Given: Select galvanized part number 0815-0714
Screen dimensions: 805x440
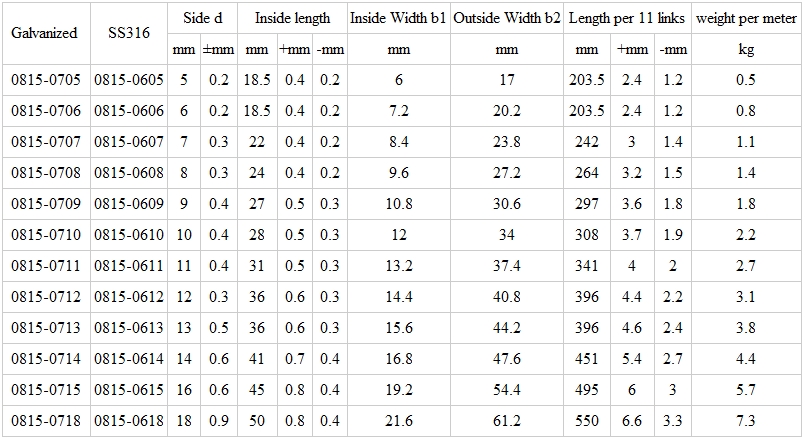Looking at the screenshot, I should 44,359.
